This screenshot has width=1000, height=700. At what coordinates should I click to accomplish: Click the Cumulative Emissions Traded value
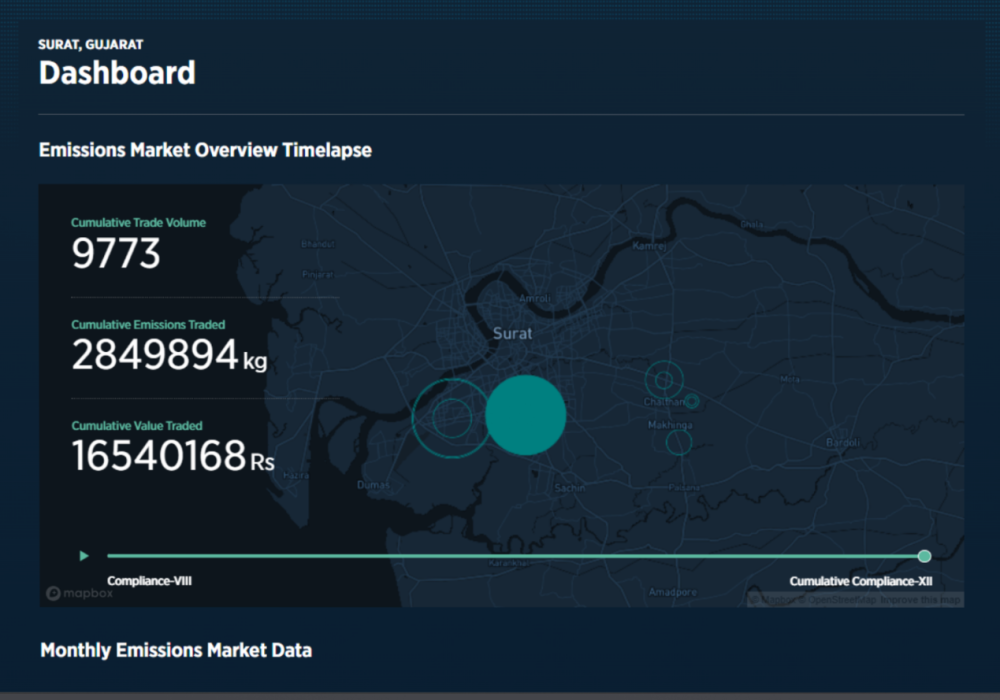pyautogui.click(x=154, y=355)
